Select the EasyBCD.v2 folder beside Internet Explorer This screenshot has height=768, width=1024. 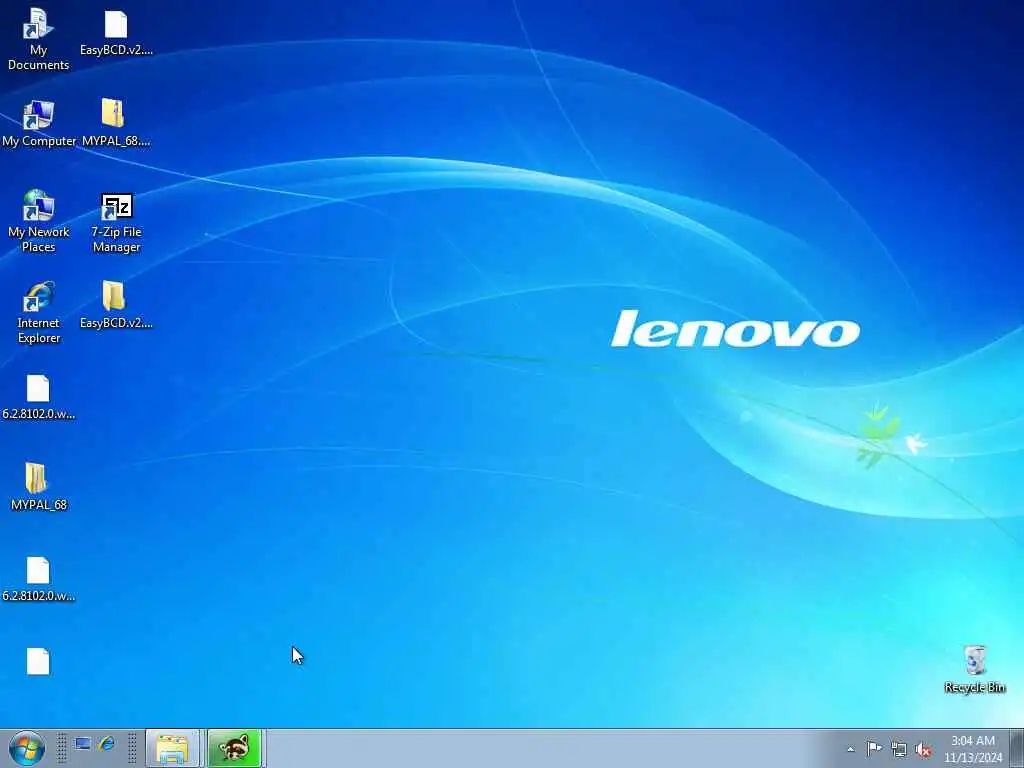[x=116, y=305]
